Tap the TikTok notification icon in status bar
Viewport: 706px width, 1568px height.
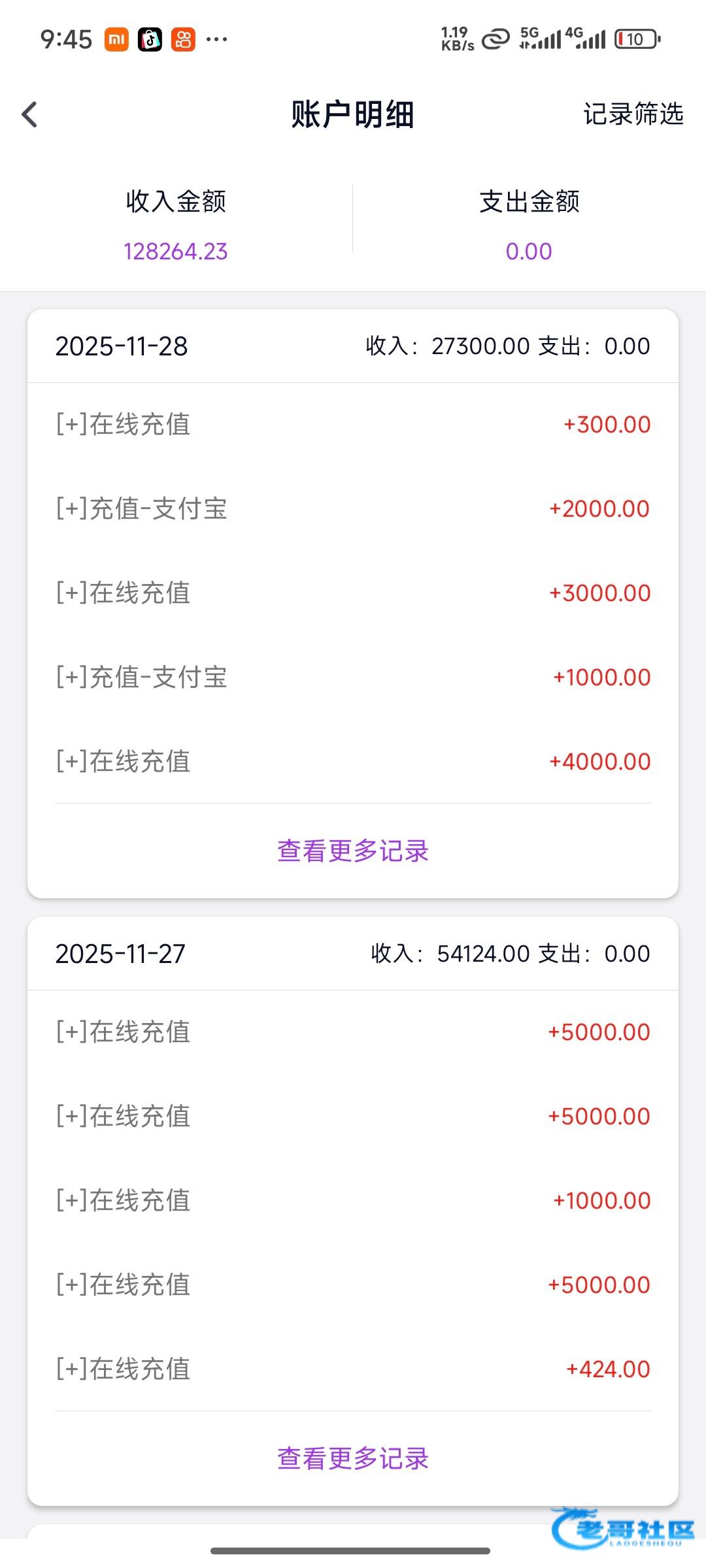pos(150,40)
